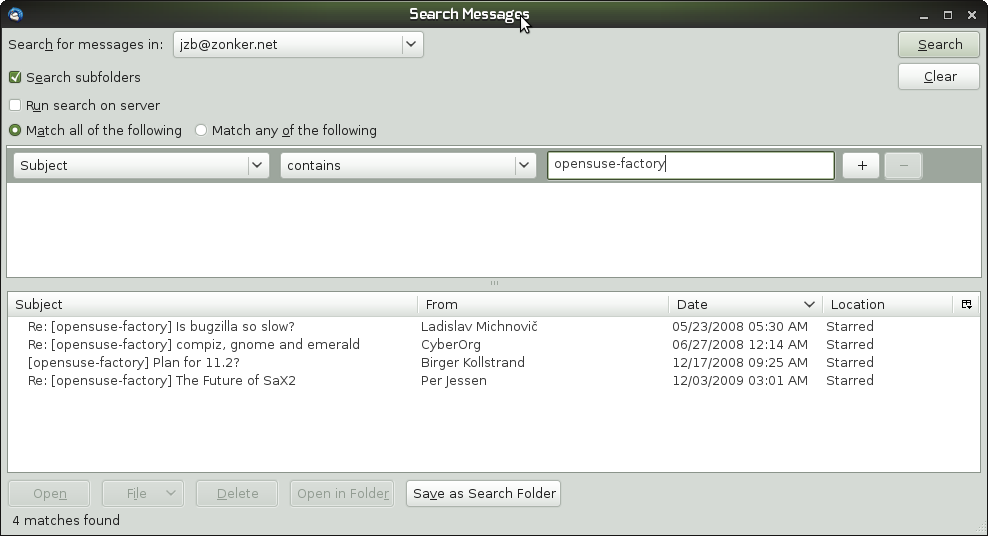Image resolution: width=988 pixels, height=536 pixels.
Task: Select Match any of the following
Action: 201,130
